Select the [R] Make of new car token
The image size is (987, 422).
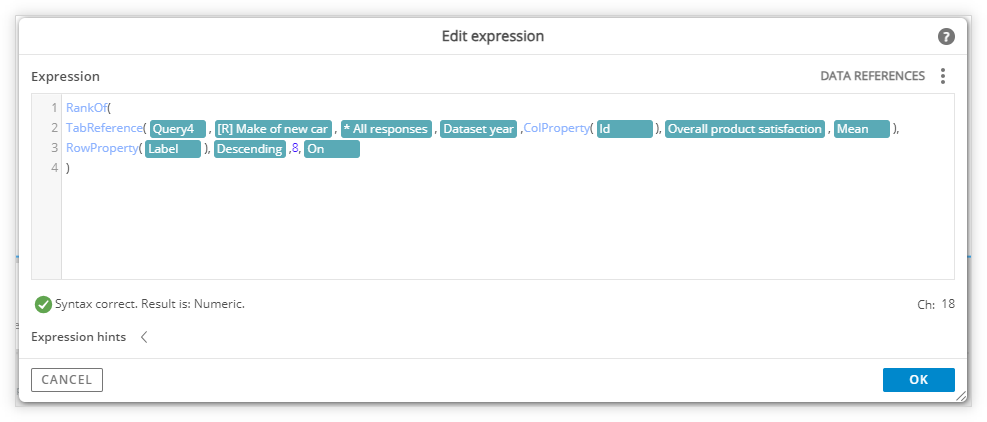273,129
